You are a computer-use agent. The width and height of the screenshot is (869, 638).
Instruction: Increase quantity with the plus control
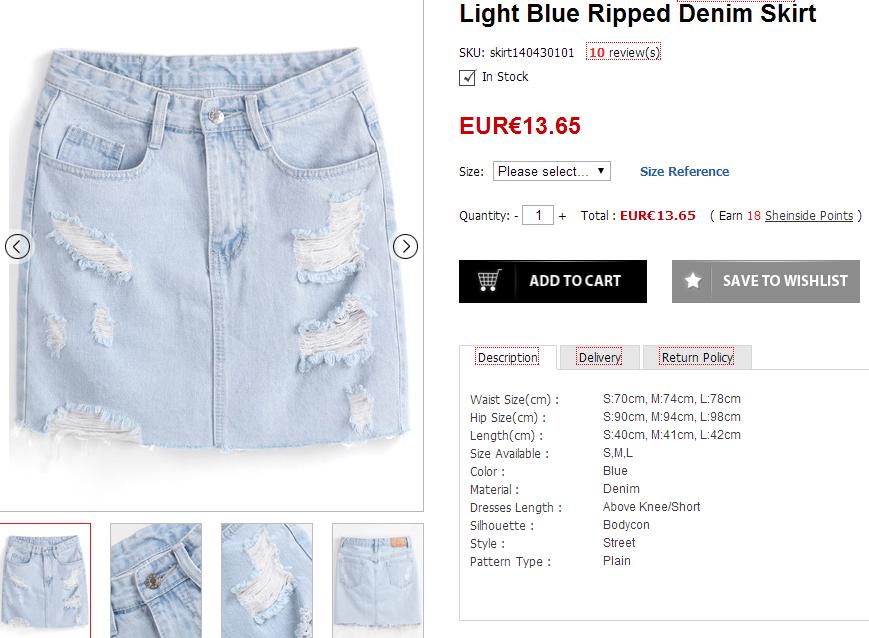click(560, 214)
